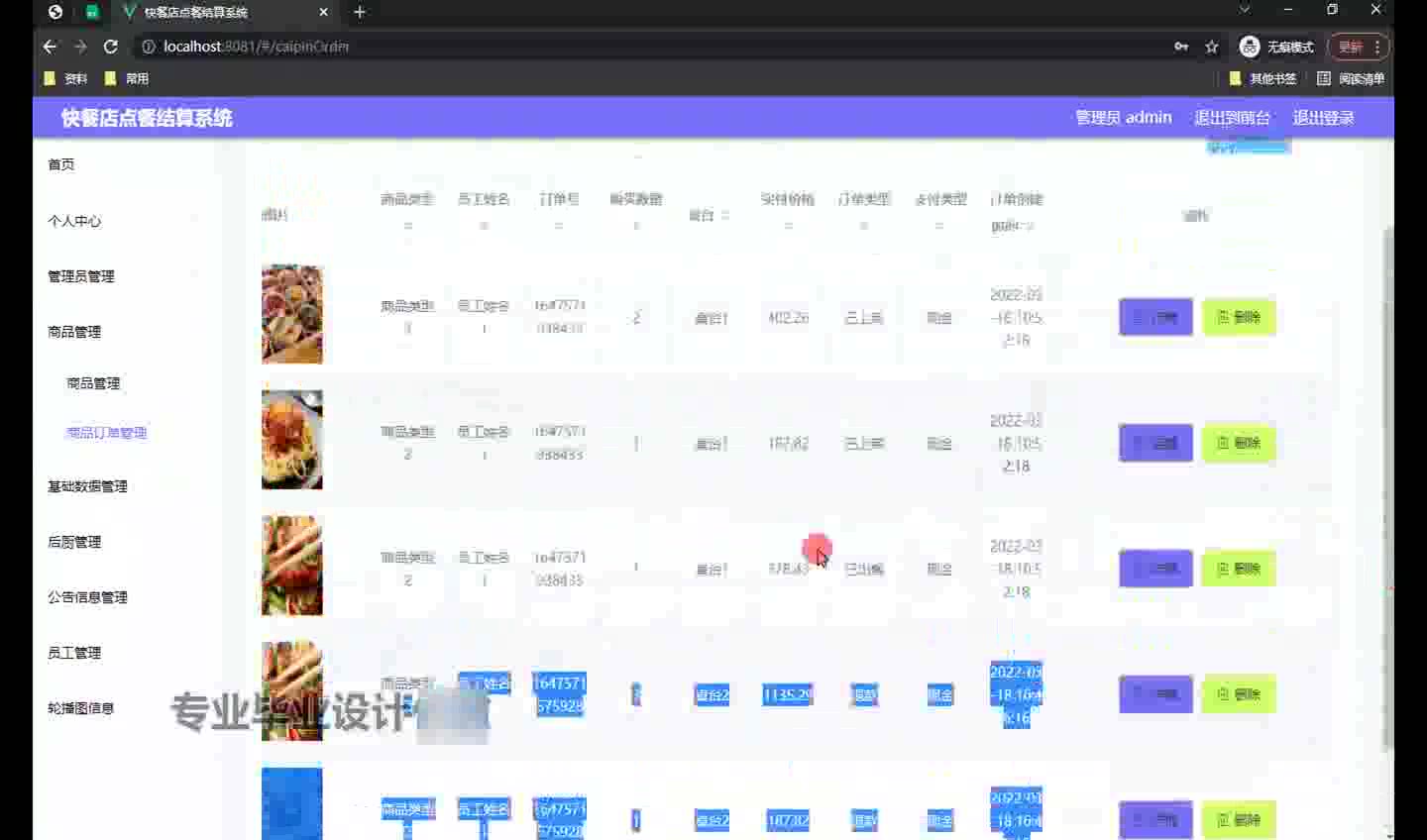Sort by the 支付类型 column
1427x840 pixels.
coord(939,226)
